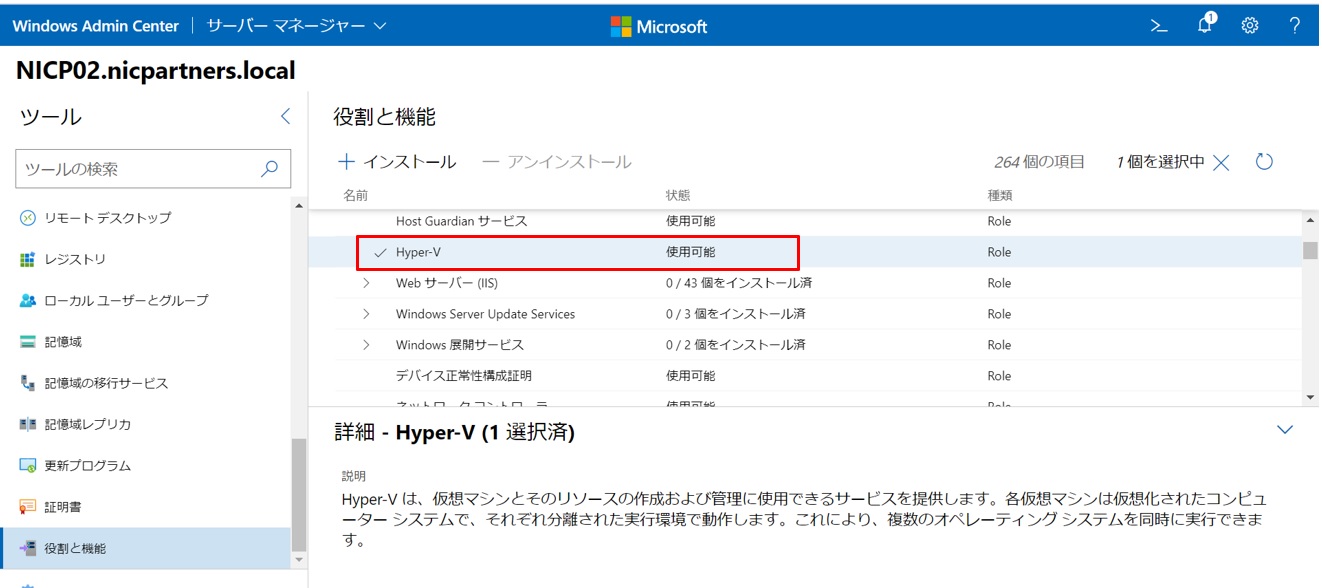Click the roles list scrollbar thumb
The width and height of the screenshot is (1322, 588).
pyautogui.click(x=1310, y=250)
